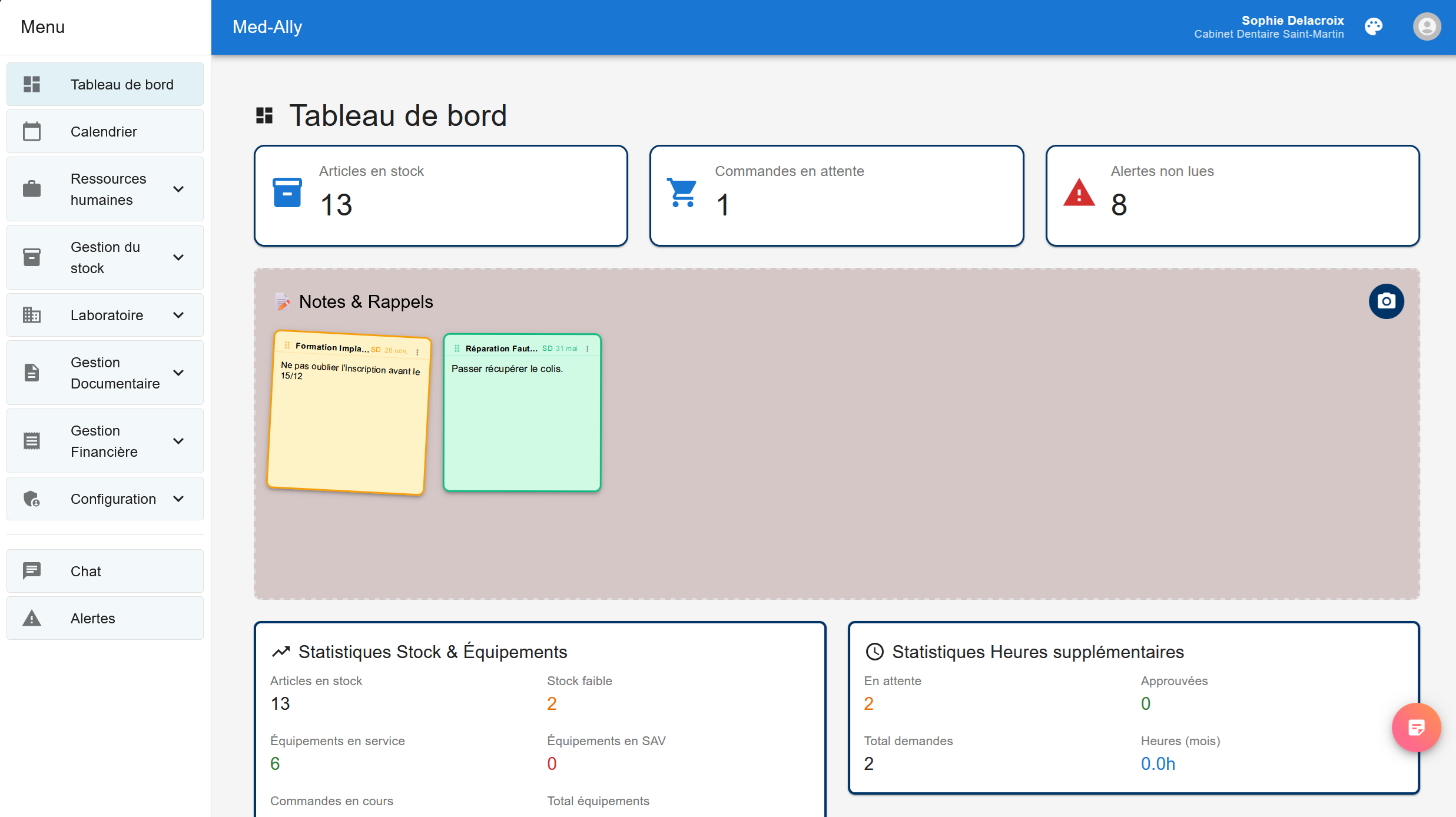Click the Stock faible value 2
Screen dimensions: 1456x817
coord(551,703)
